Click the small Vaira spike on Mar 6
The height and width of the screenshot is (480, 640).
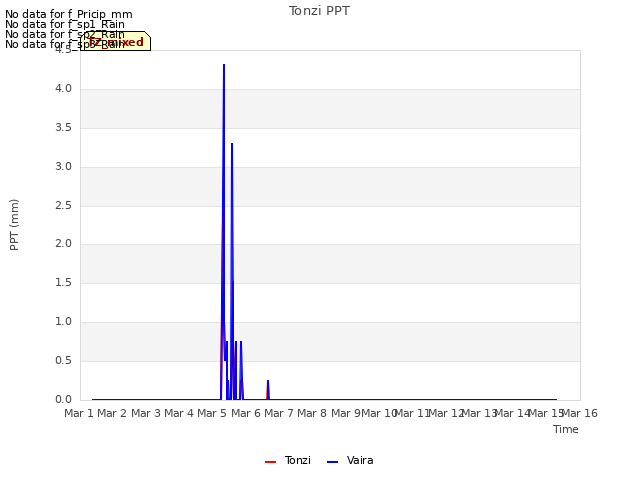[268, 381]
